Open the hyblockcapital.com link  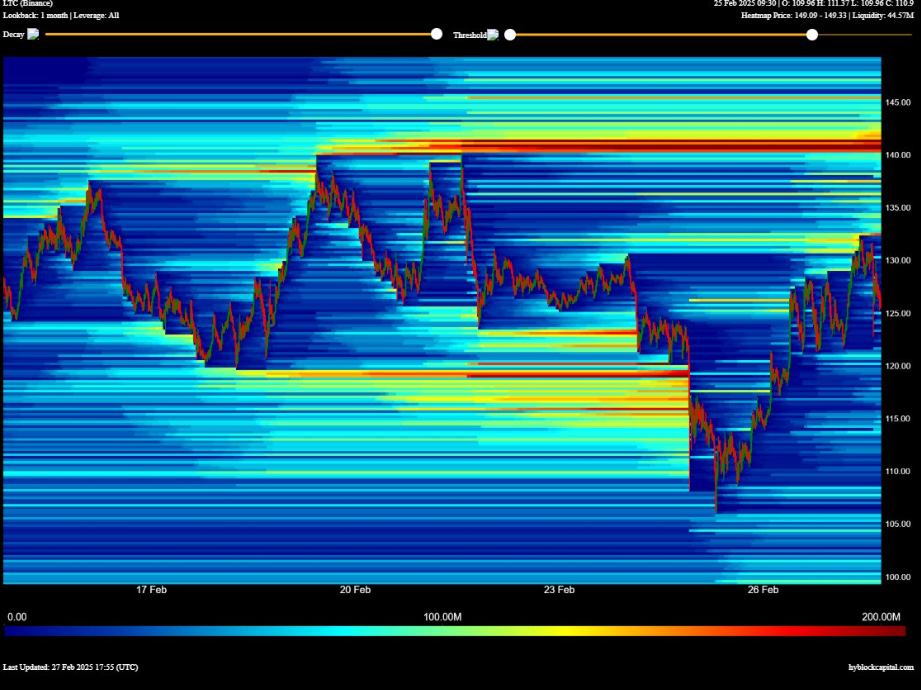[881, 667]
